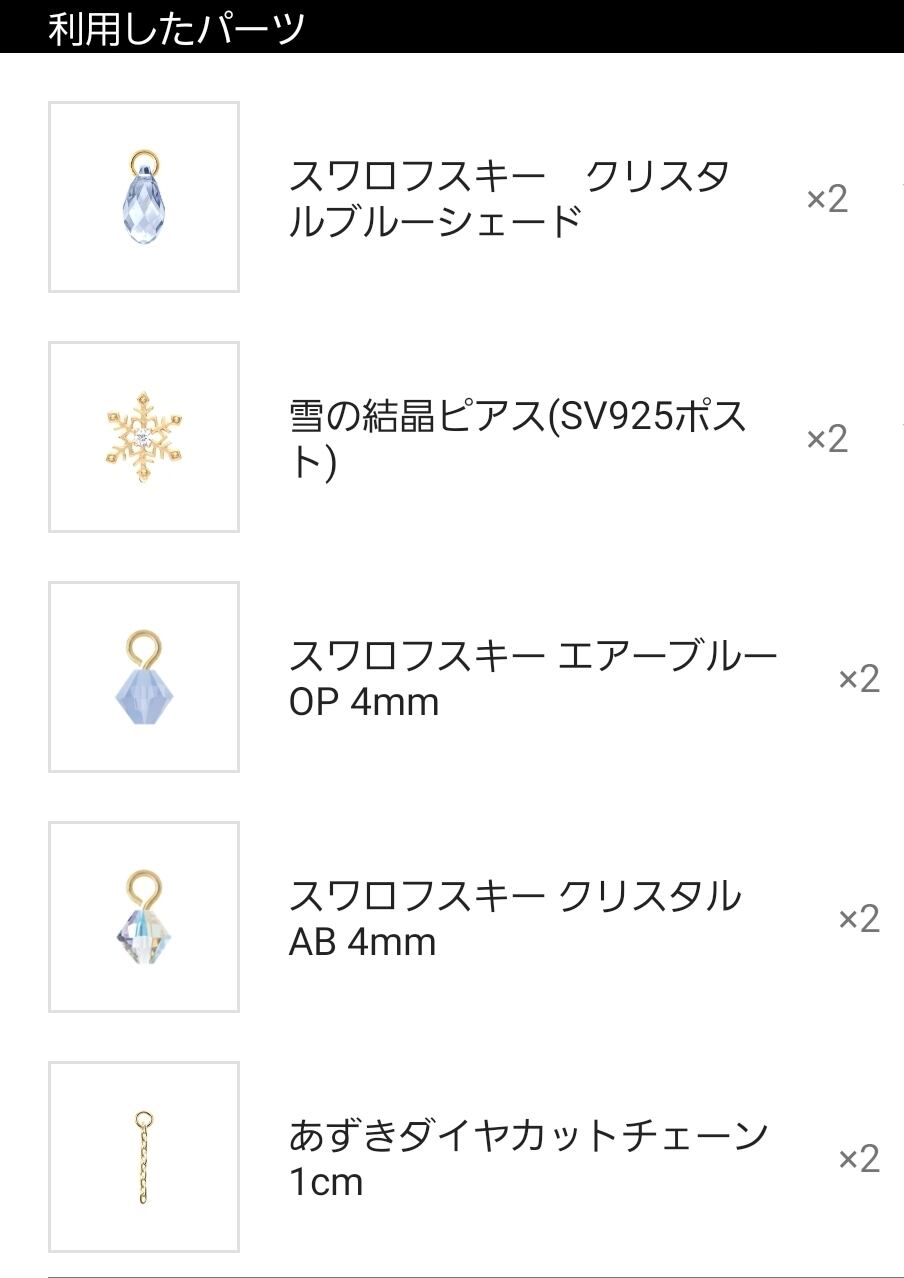The width and height of the screenshot is (904, 1278).
Task: View the Crystal AB bead thumbnail
Action: 143,917
